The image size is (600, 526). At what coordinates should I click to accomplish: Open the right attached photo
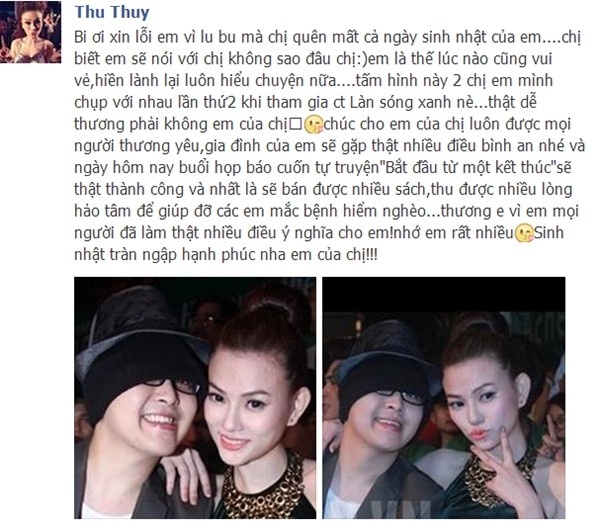[443, 398]
